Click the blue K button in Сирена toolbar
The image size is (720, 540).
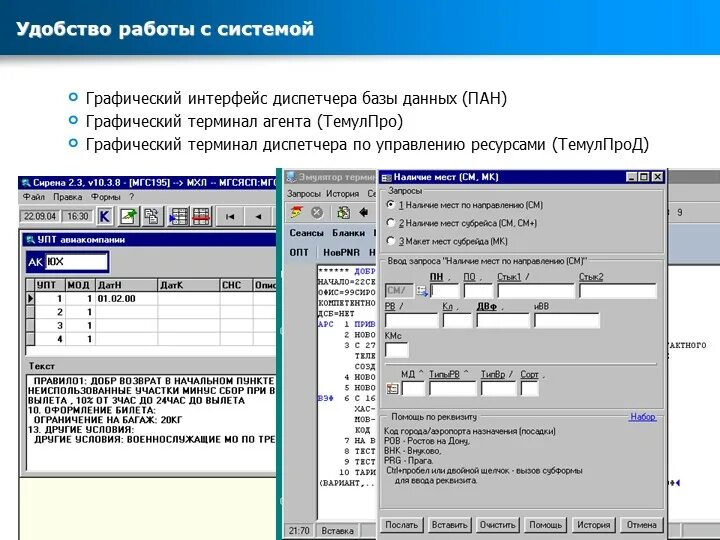[x=105, y=216]
